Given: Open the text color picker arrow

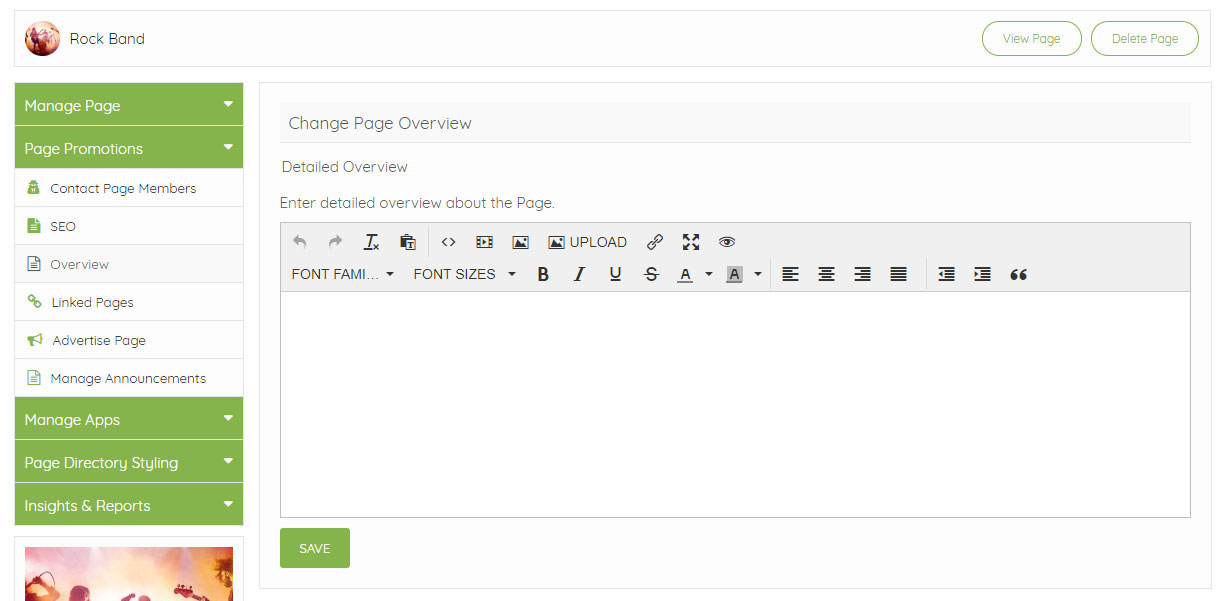Looking at the screenshot, I should 709,274.
